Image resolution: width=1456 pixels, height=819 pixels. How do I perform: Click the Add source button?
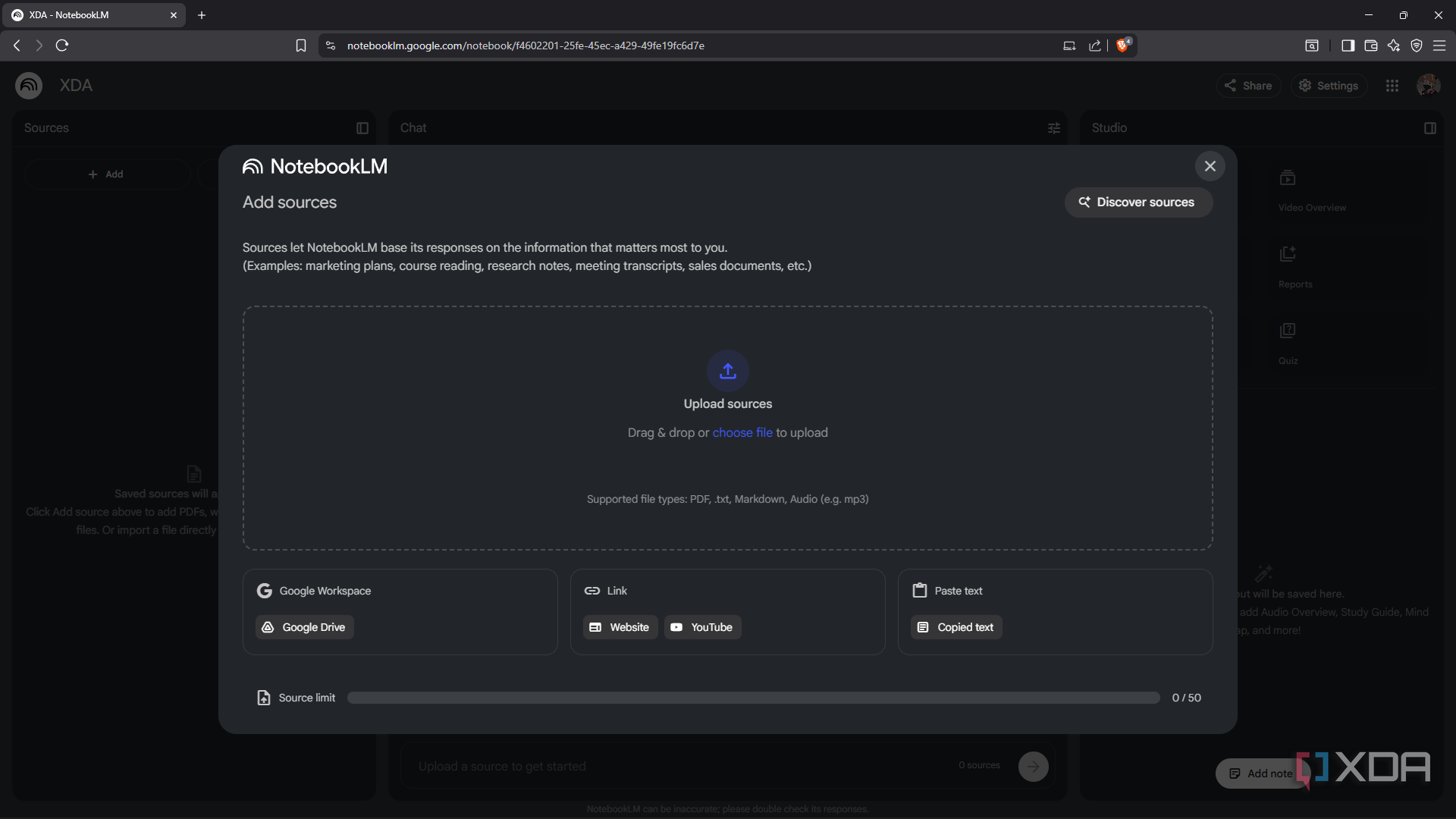coord(106,174)
